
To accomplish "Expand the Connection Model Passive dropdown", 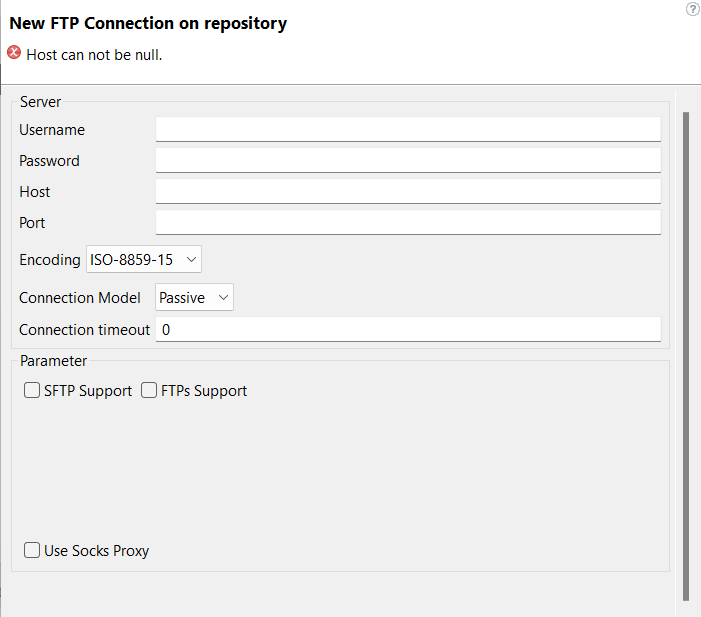I will [194, 297].
